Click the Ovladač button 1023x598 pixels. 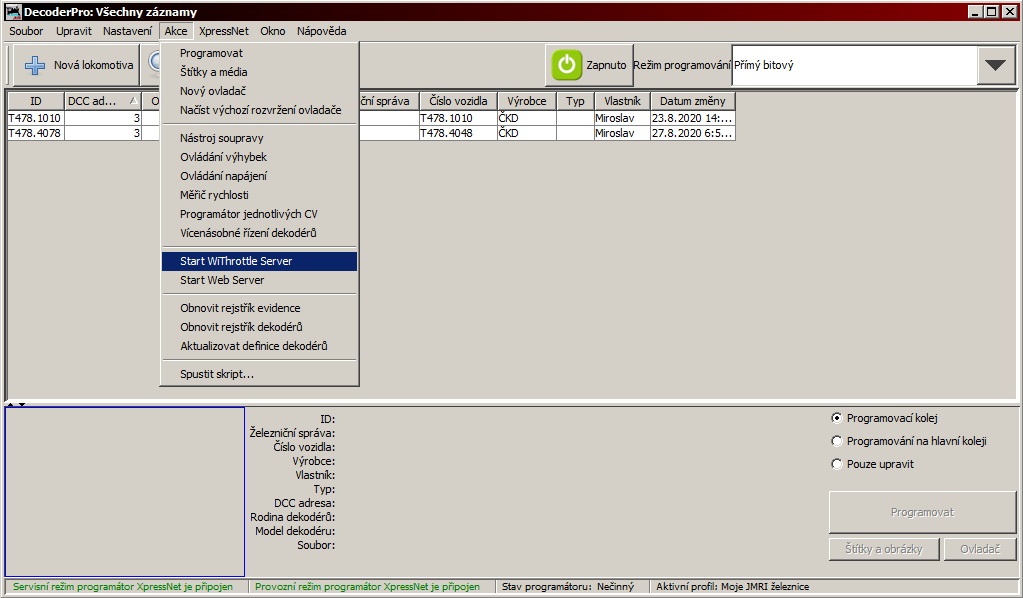980,549
